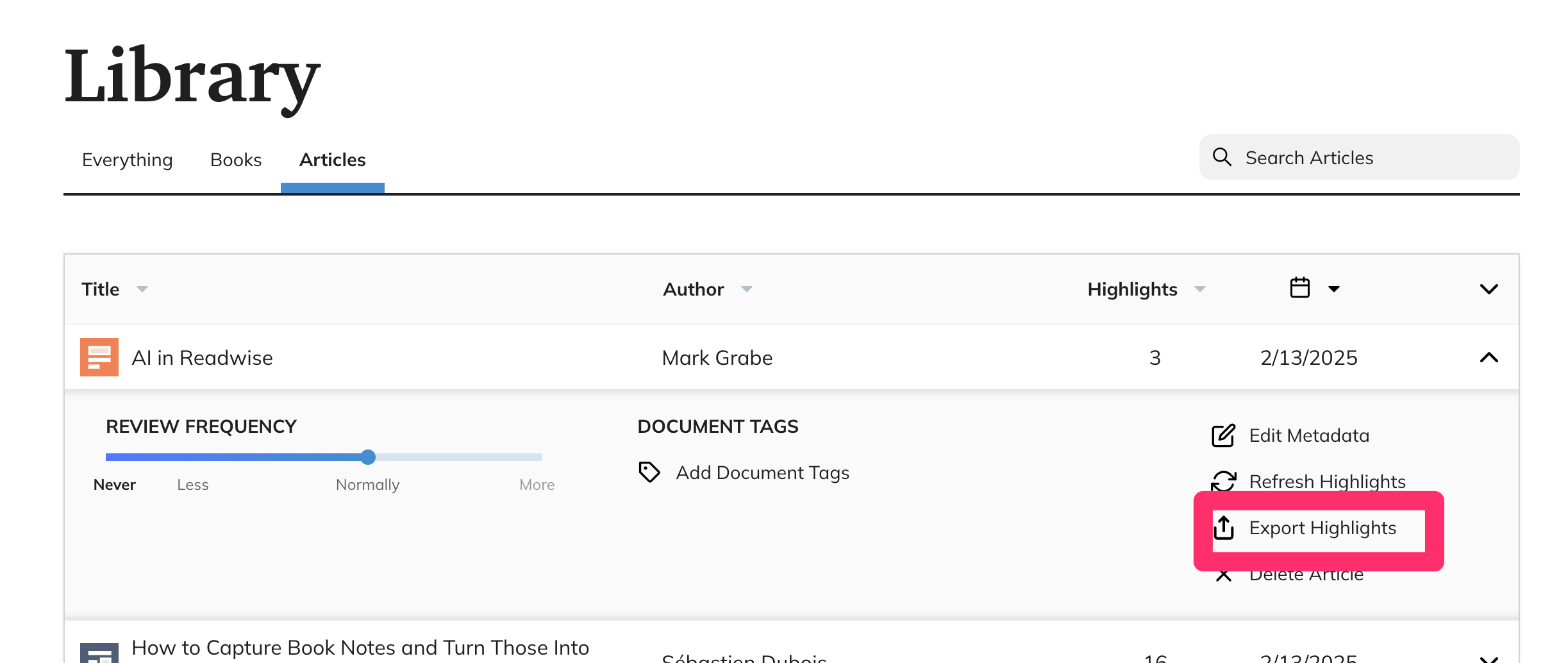Click the magnifier icon in Search Articles
The image size is (1568, 663).
click(1222, 157)
